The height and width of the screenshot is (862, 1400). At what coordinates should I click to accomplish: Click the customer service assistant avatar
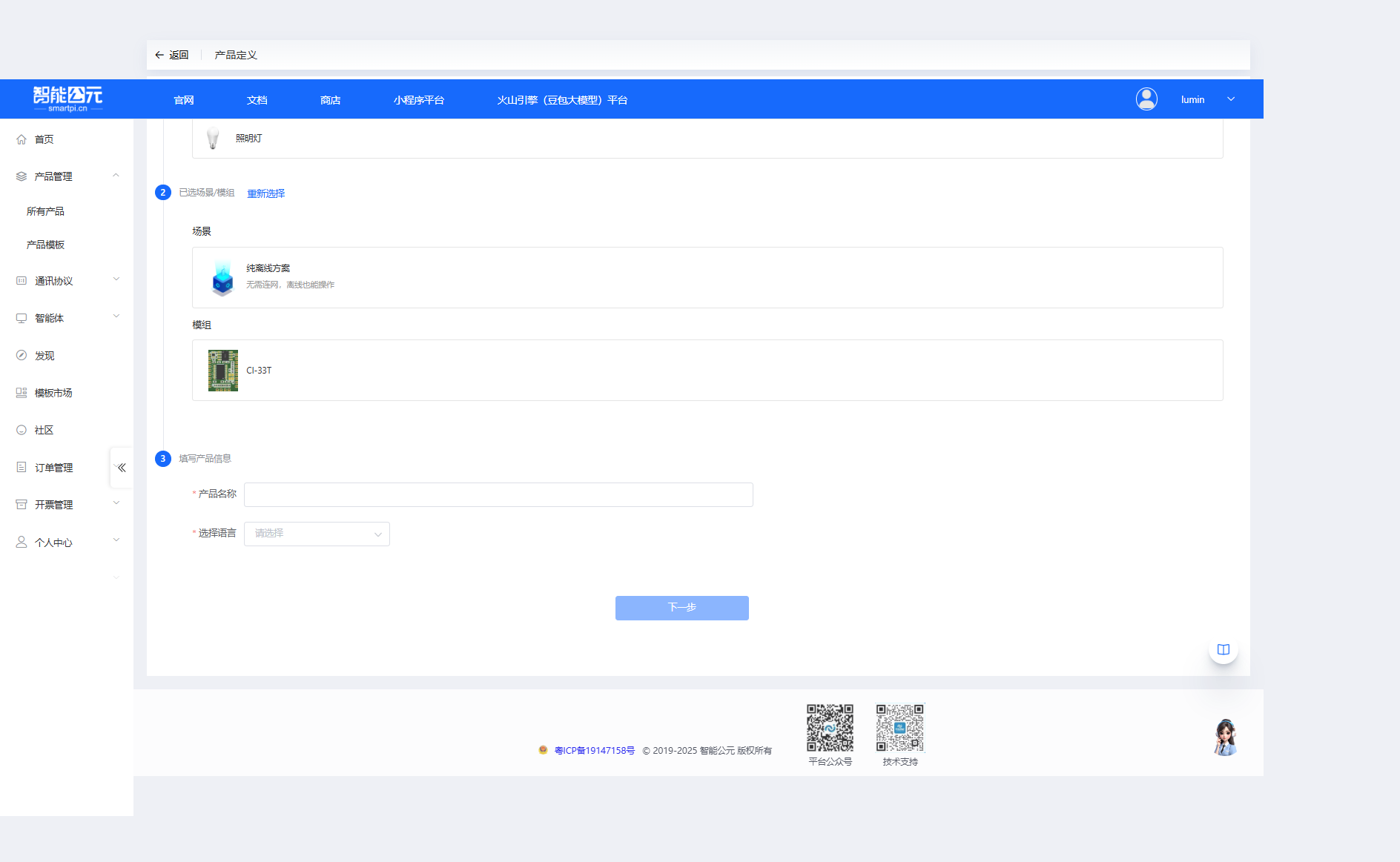click(1225, 737)
